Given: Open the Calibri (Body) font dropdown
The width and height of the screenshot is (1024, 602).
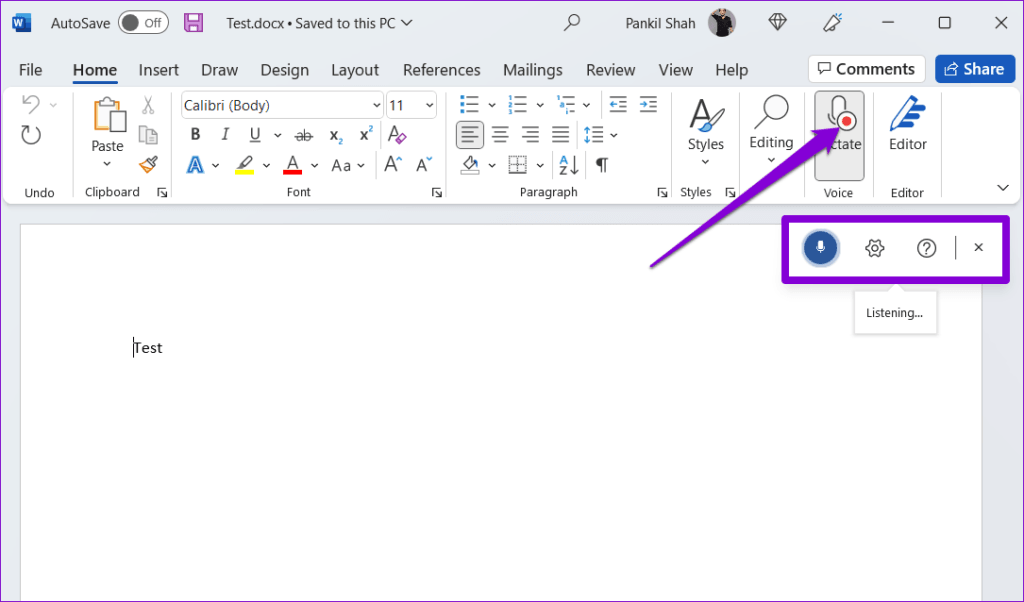Looking at the screenshot, I should [376, 105].
